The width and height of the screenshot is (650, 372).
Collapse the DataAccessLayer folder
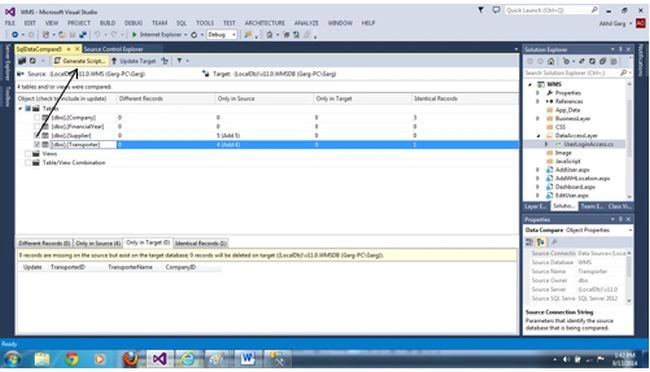coord(538,136)
